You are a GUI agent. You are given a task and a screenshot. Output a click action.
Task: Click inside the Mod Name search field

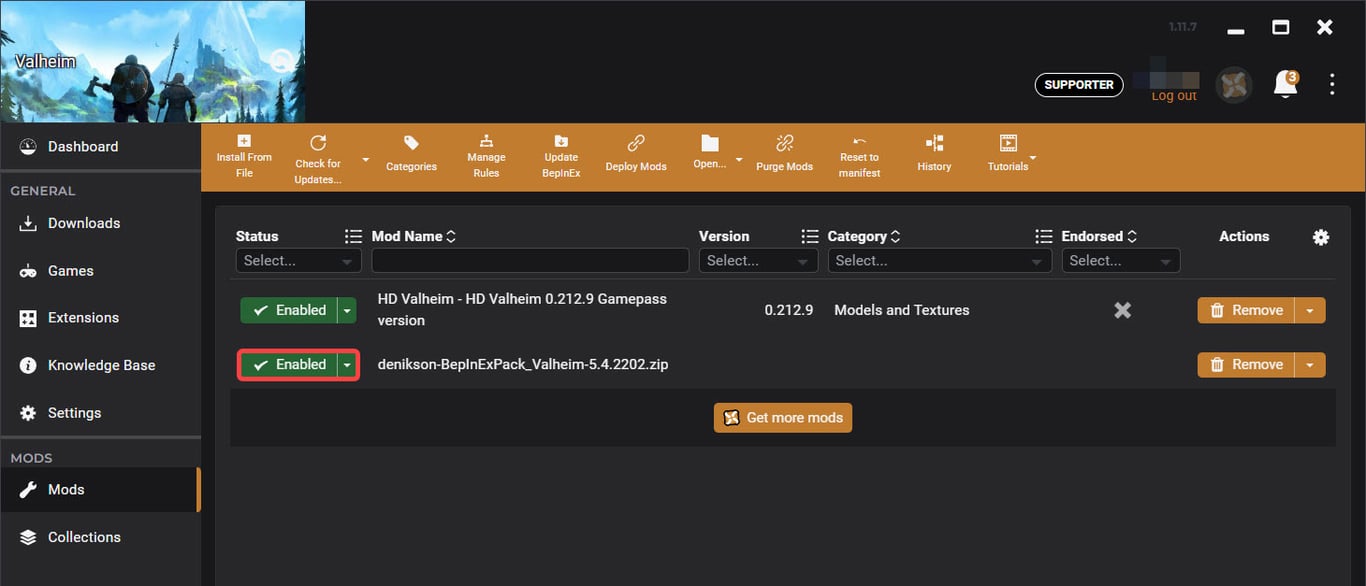tap(530, 260)
